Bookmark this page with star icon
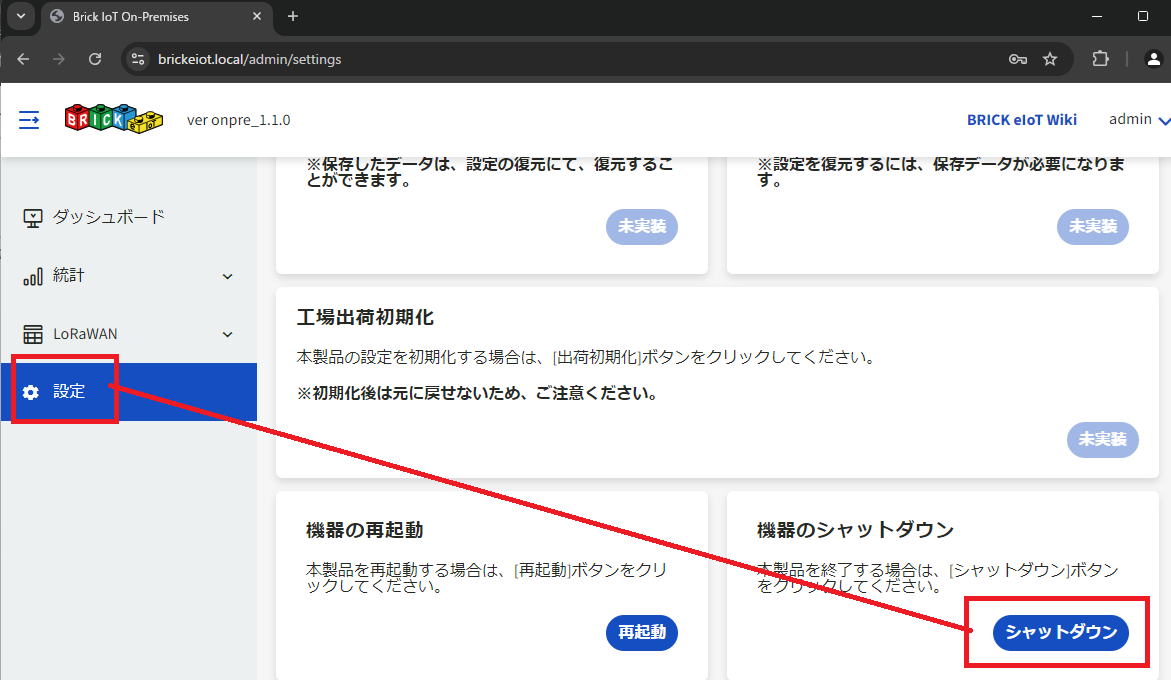Image resolution: width=1171 pixels, height=680 pixels. (1050, 59)
